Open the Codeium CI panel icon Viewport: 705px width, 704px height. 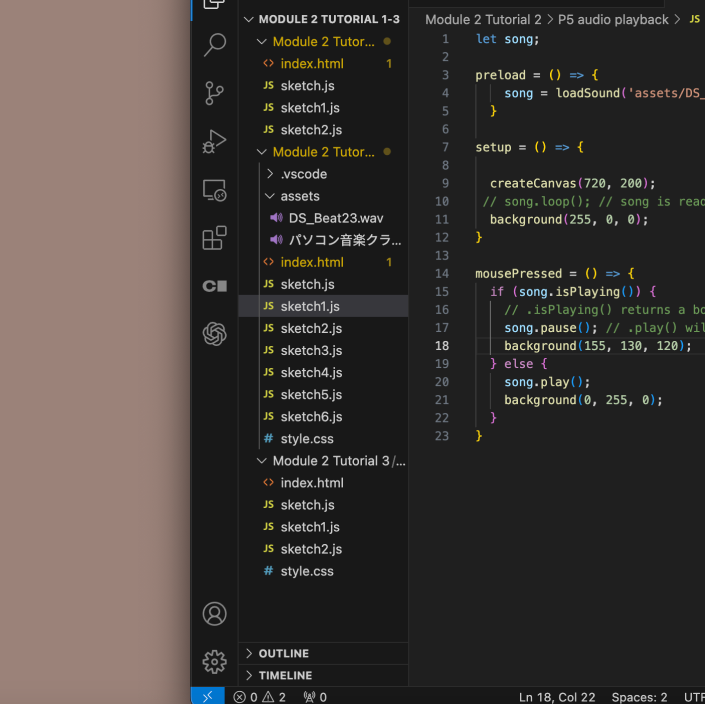[x=214, y=286]
